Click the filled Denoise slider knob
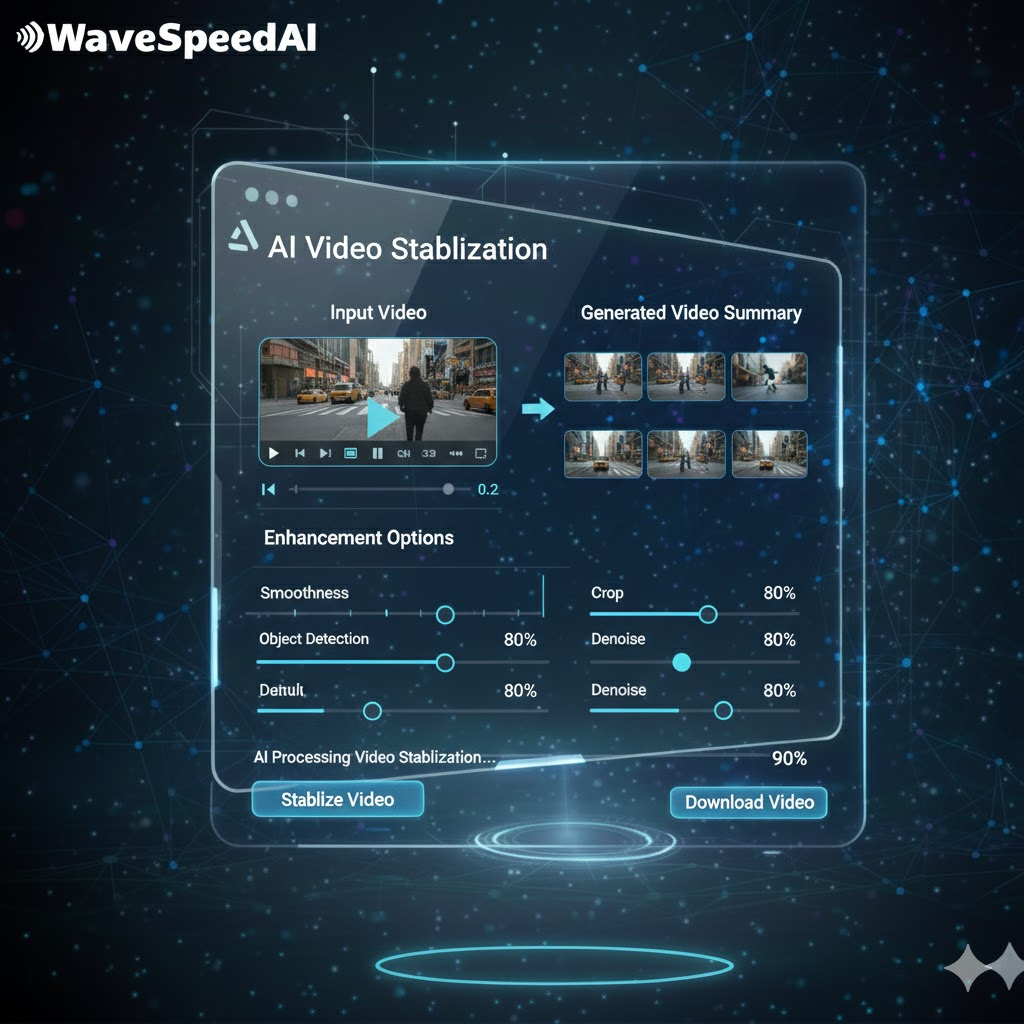Image resolution: width=1024 pixels, height=1024 pixels. tap(681, 662)
